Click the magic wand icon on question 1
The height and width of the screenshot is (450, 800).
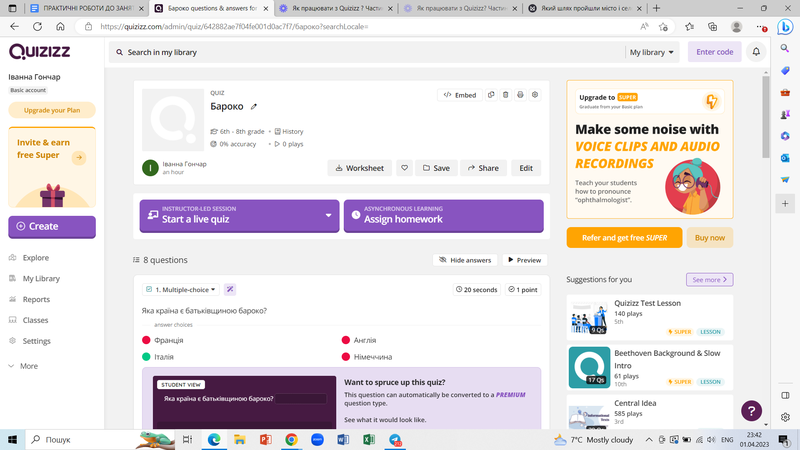click(230, 289)
